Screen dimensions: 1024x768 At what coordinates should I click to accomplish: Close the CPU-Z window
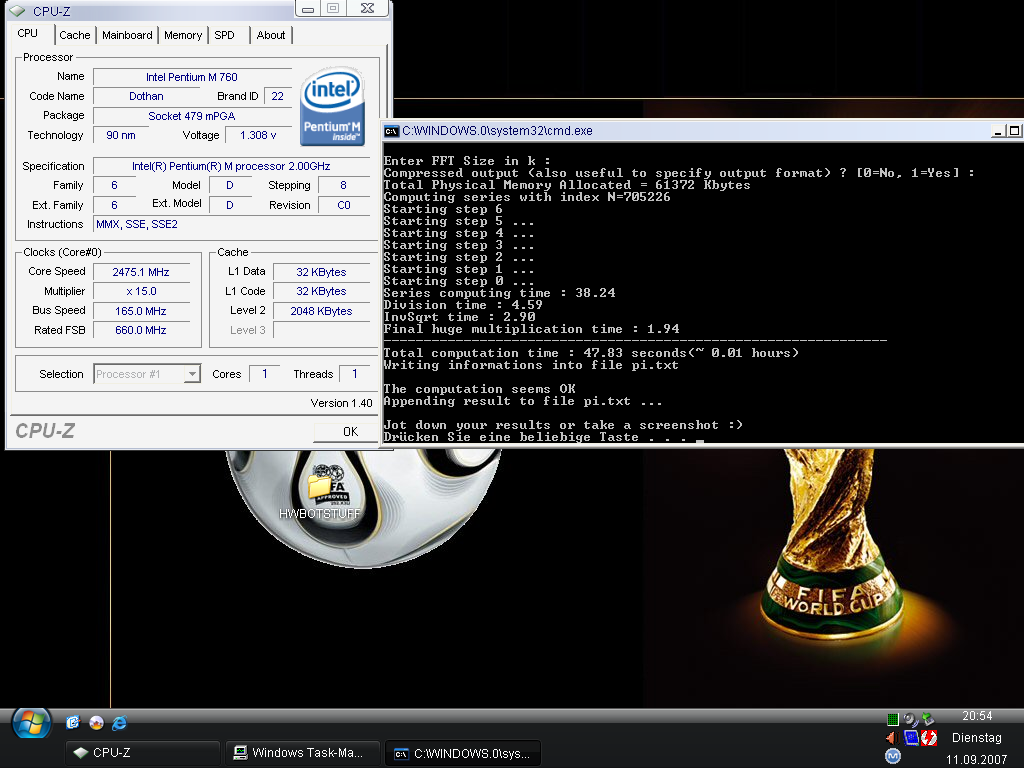click(368, 8)
